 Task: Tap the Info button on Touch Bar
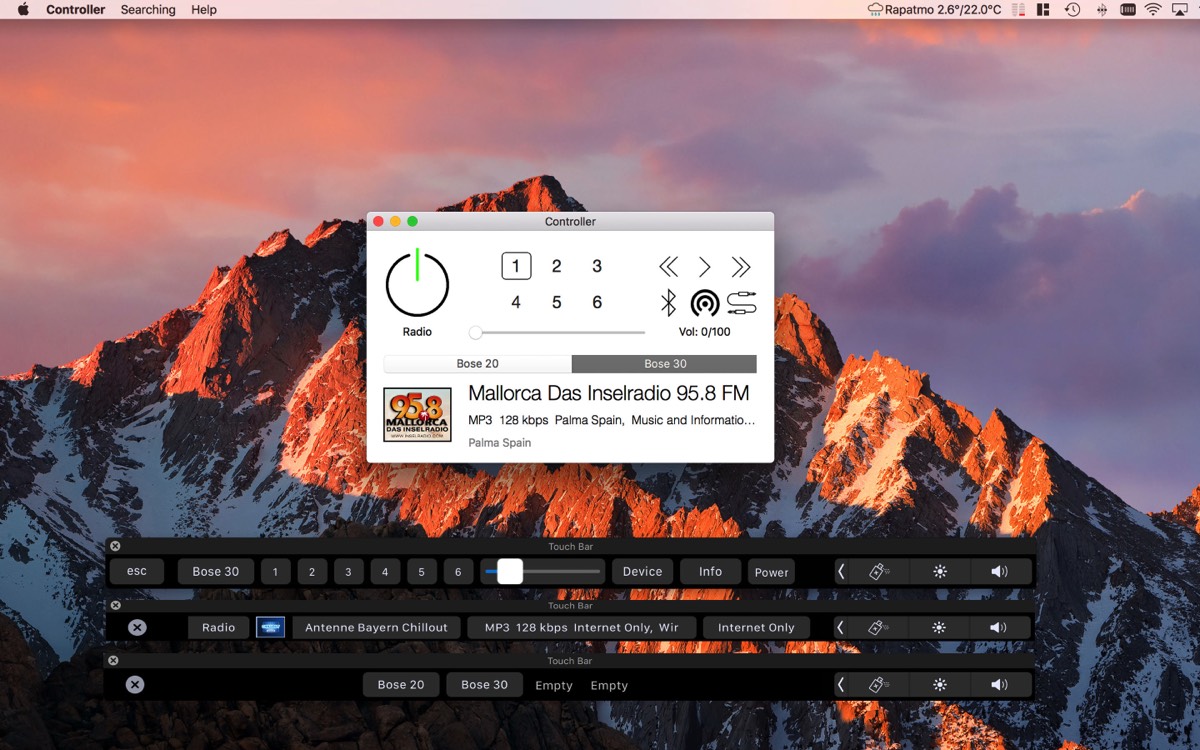click(710, 571)
